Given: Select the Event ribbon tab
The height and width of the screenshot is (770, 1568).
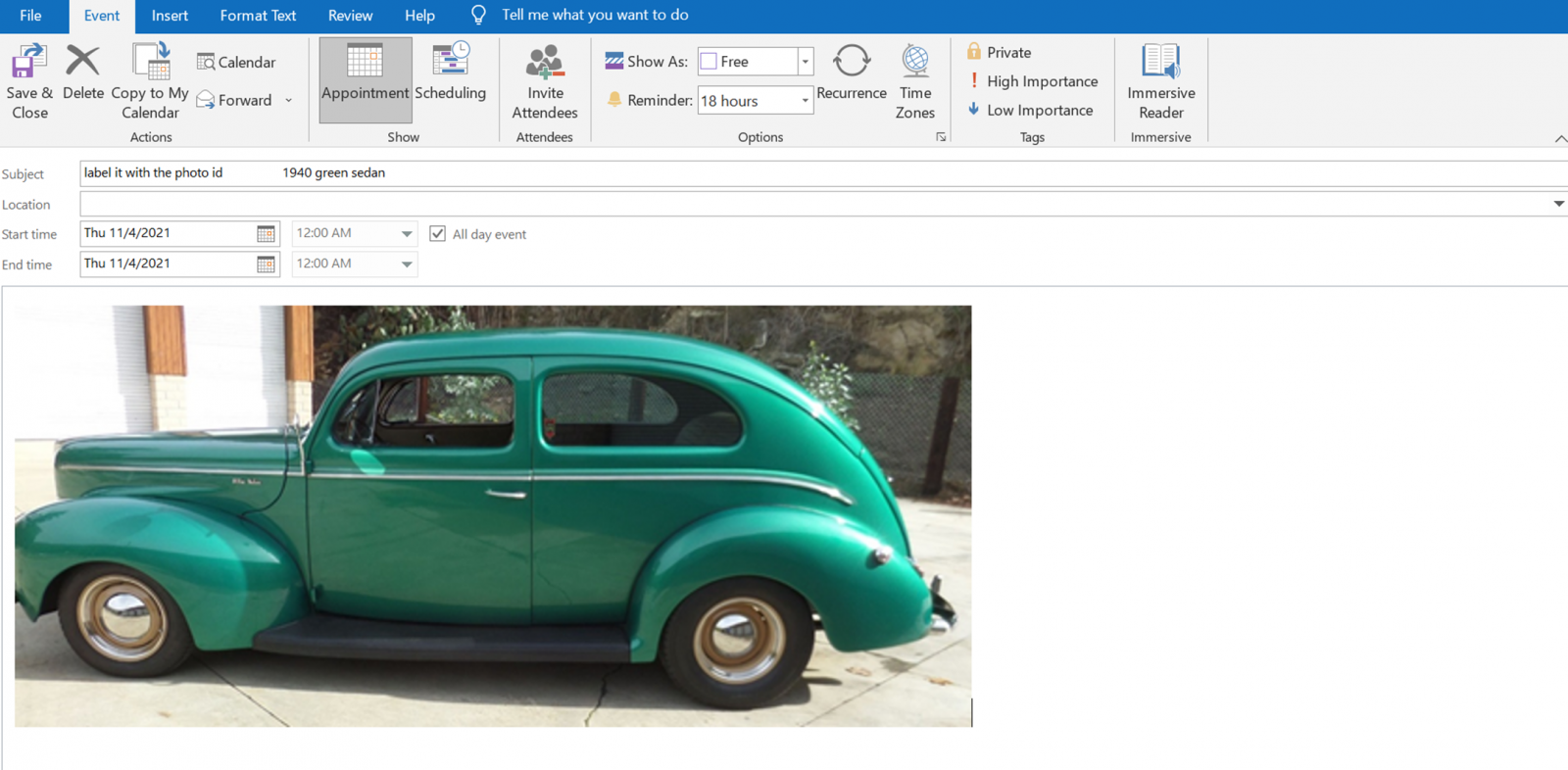Looking at the screenshot, I should click(x=102, y=16).
